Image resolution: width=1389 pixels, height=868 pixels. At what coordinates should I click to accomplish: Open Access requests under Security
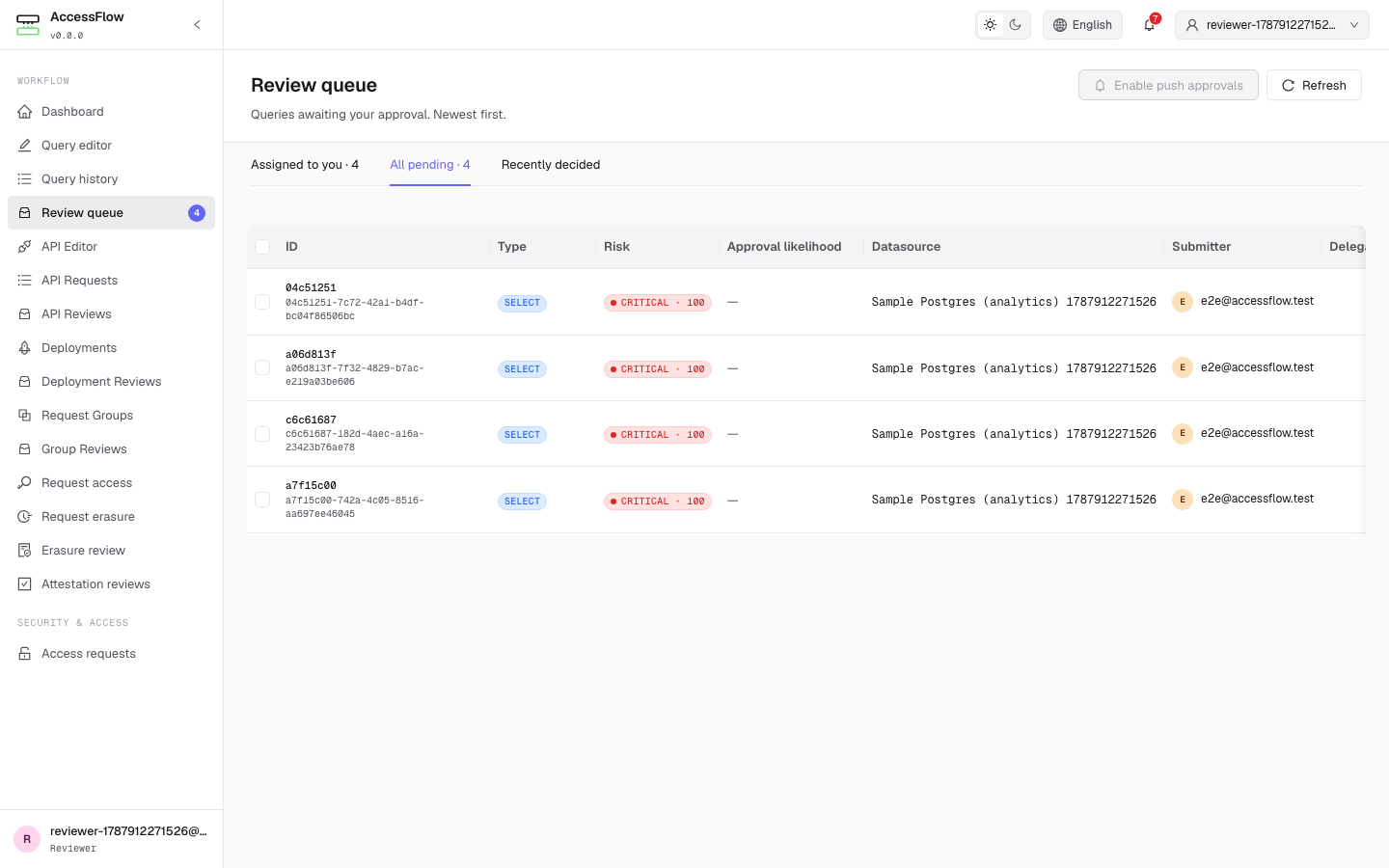(111, 654)
